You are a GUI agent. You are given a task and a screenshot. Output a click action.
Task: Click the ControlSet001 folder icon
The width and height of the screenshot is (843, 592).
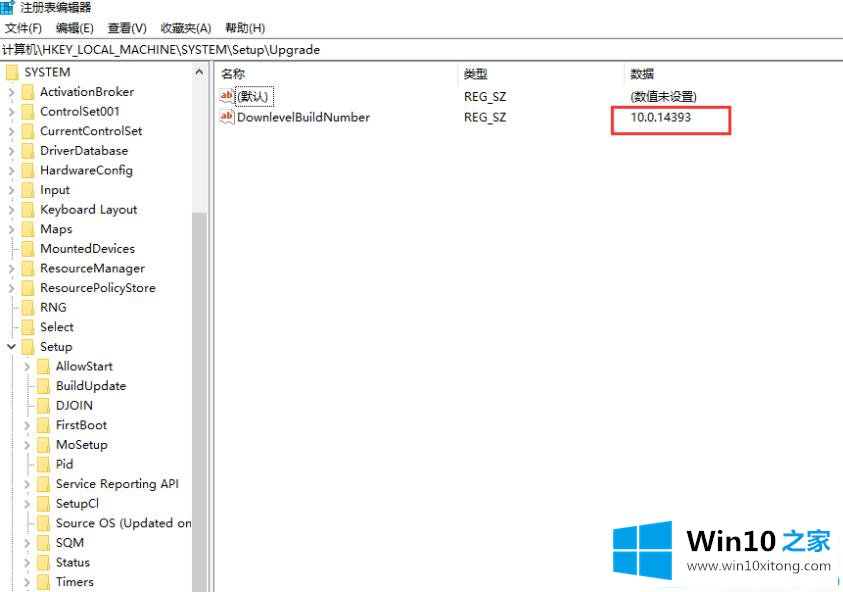coord(28,111)
